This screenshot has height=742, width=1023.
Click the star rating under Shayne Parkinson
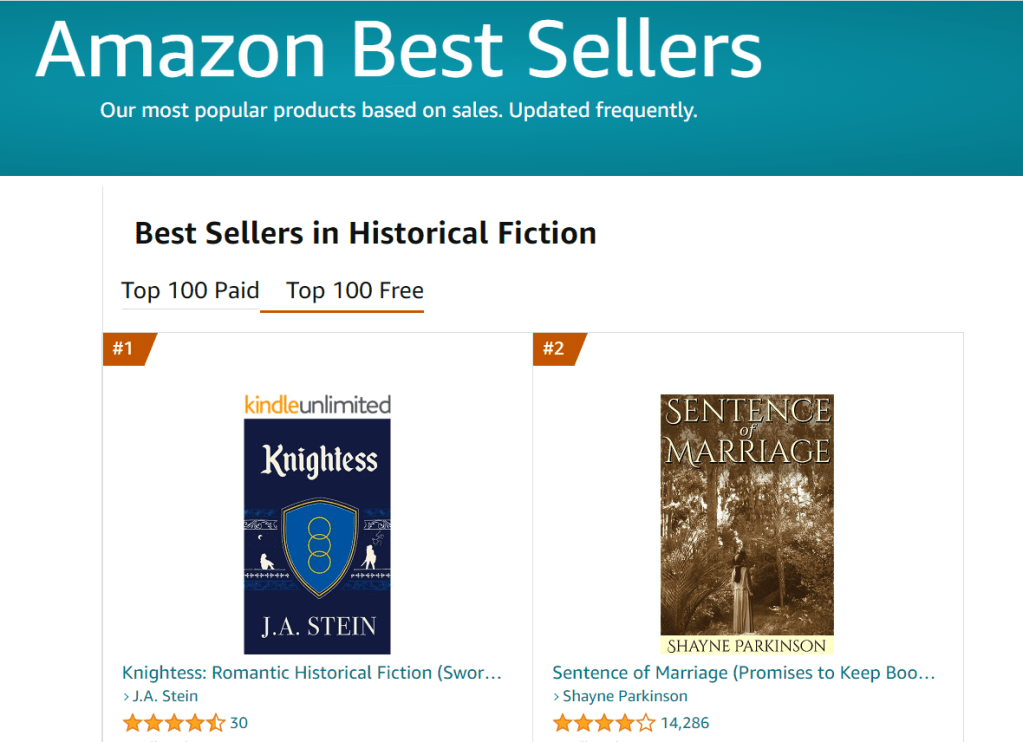603,723
